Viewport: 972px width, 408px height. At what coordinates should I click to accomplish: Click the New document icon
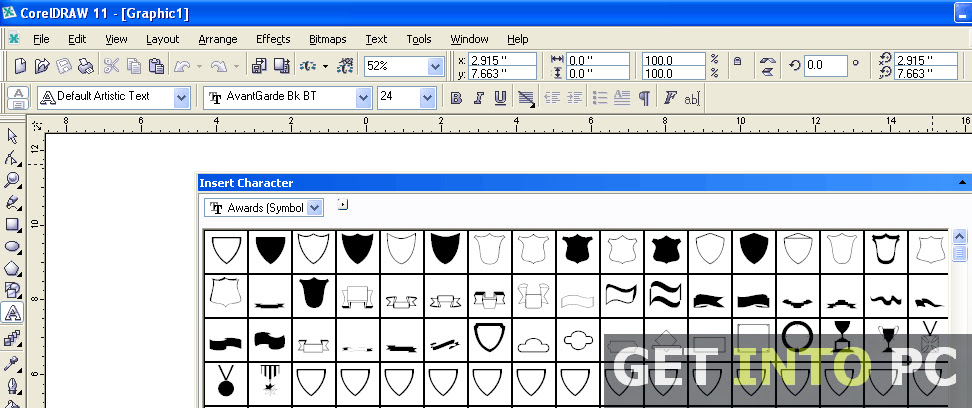[x=20, y=66]
